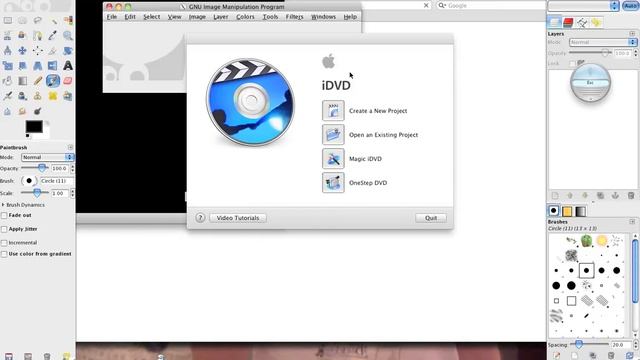The image size is (640, 360).
Task: Click the Open an Existing Project icon
Action: [333, 135]
